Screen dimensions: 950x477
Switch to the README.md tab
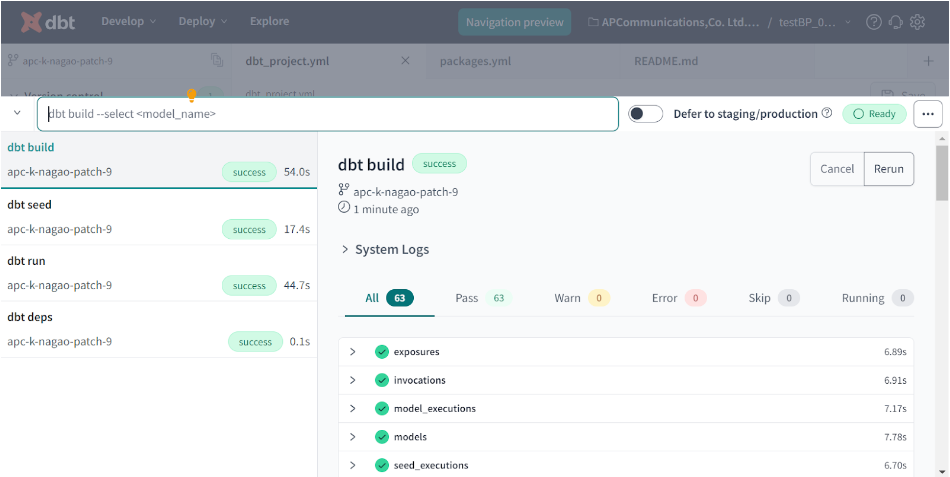666,61
